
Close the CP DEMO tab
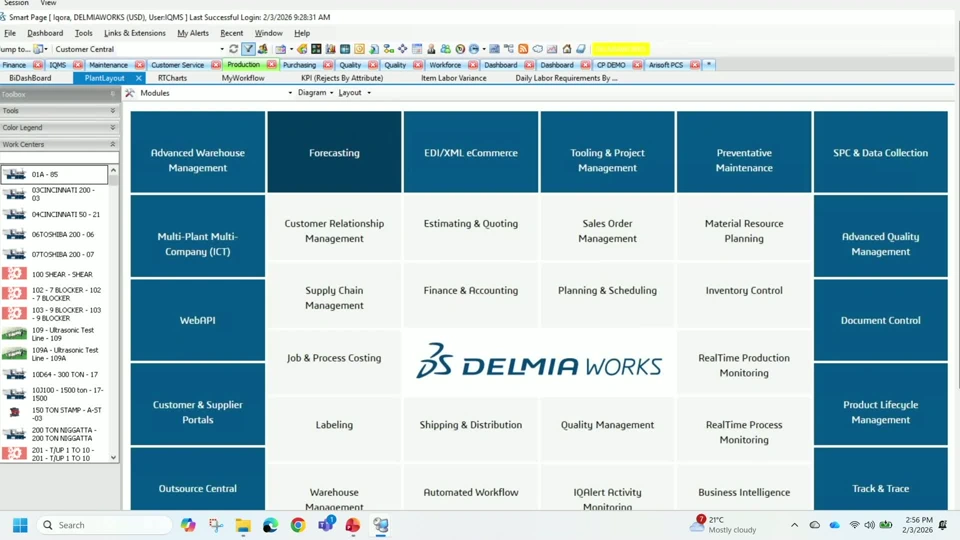pyautogui.click(x=637, y=65)
